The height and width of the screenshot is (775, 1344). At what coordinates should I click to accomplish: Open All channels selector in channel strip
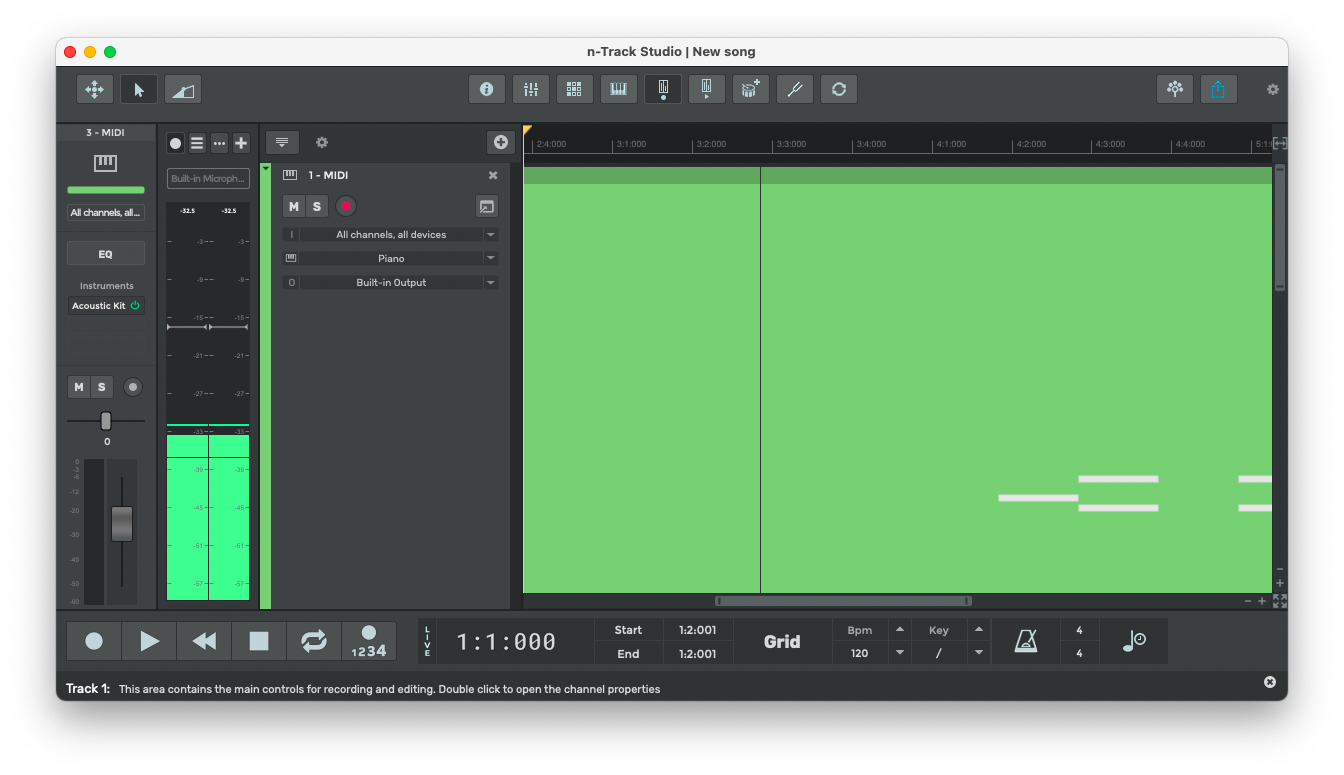point(105,213)
